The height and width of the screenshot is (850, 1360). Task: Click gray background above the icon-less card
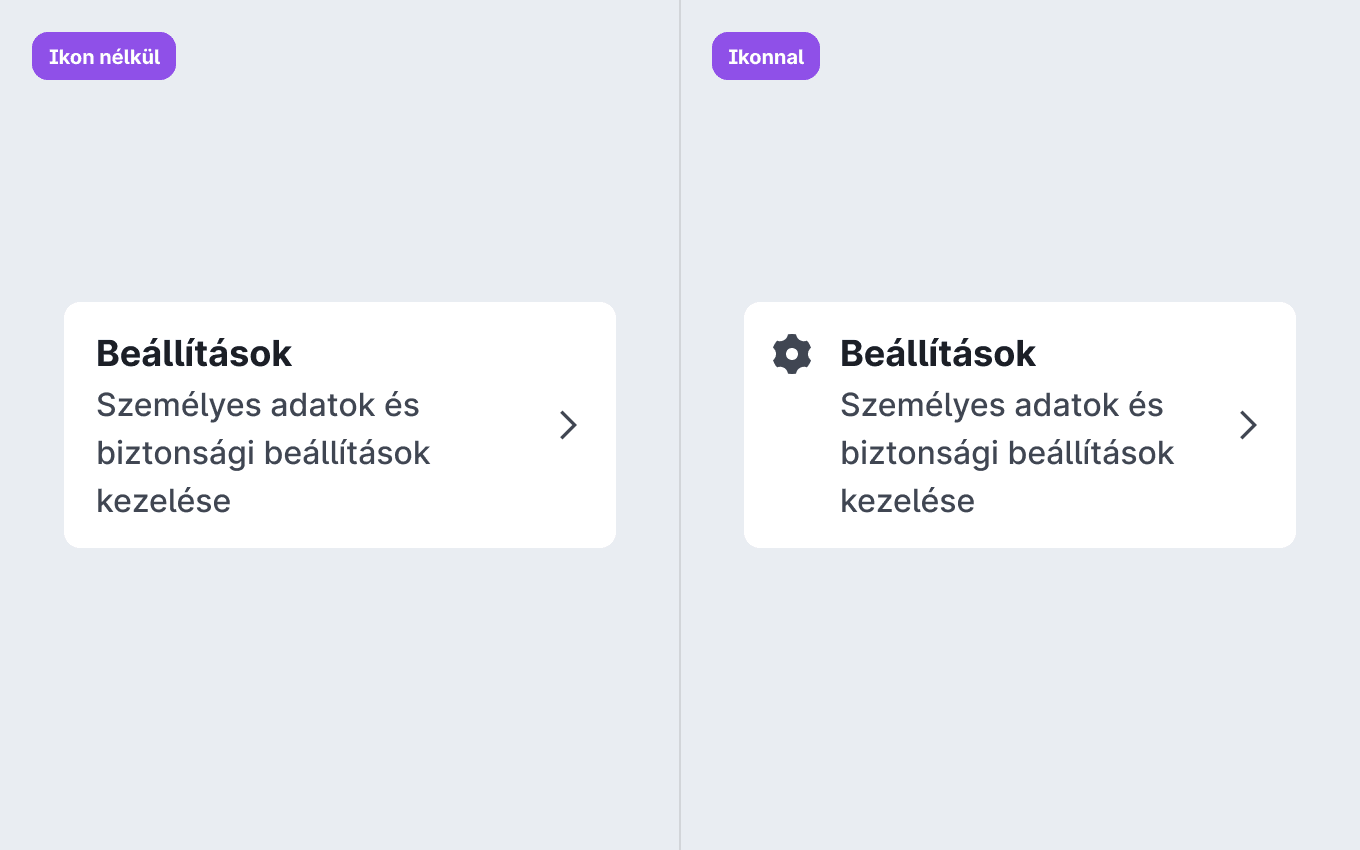(x=340, y=190)
